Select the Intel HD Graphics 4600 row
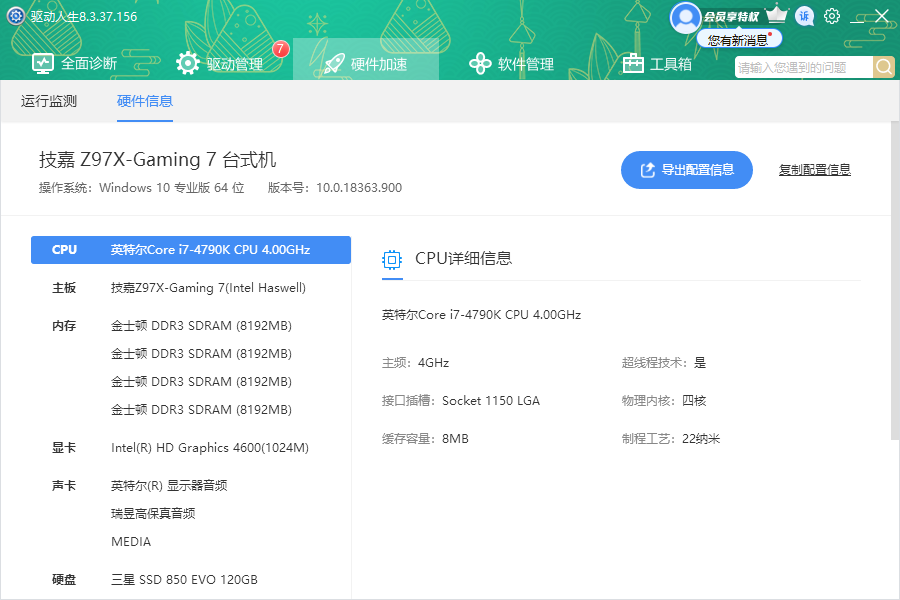 pyautogui.click(x=191, y=447)
